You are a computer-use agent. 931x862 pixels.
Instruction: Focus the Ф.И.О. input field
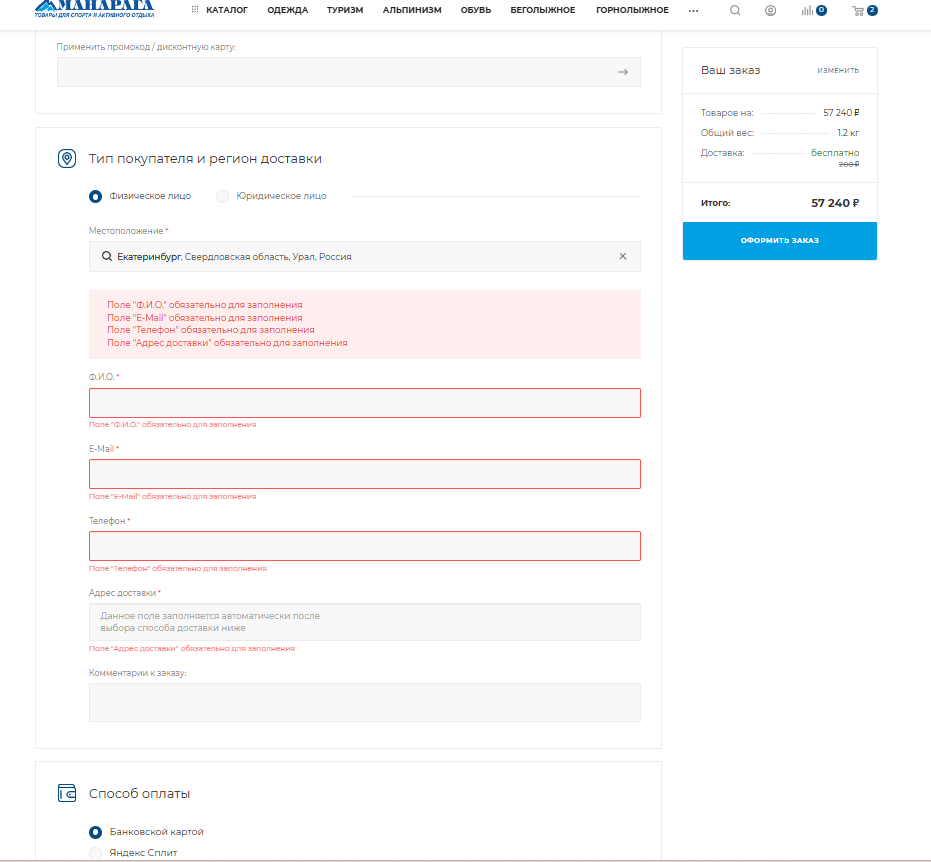pyautogui.click(x=364, y=403)
